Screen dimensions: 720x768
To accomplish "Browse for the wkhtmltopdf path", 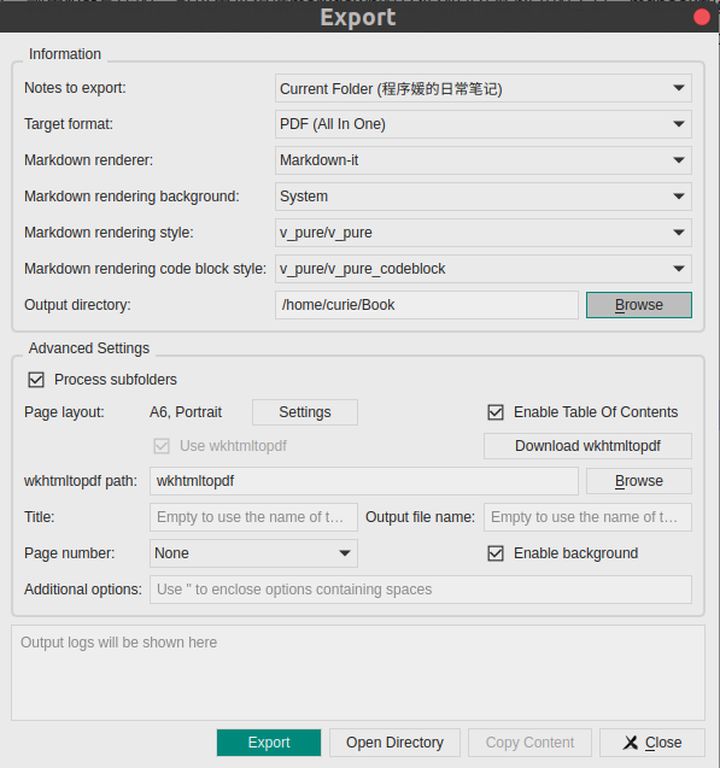I will (639, 481).
